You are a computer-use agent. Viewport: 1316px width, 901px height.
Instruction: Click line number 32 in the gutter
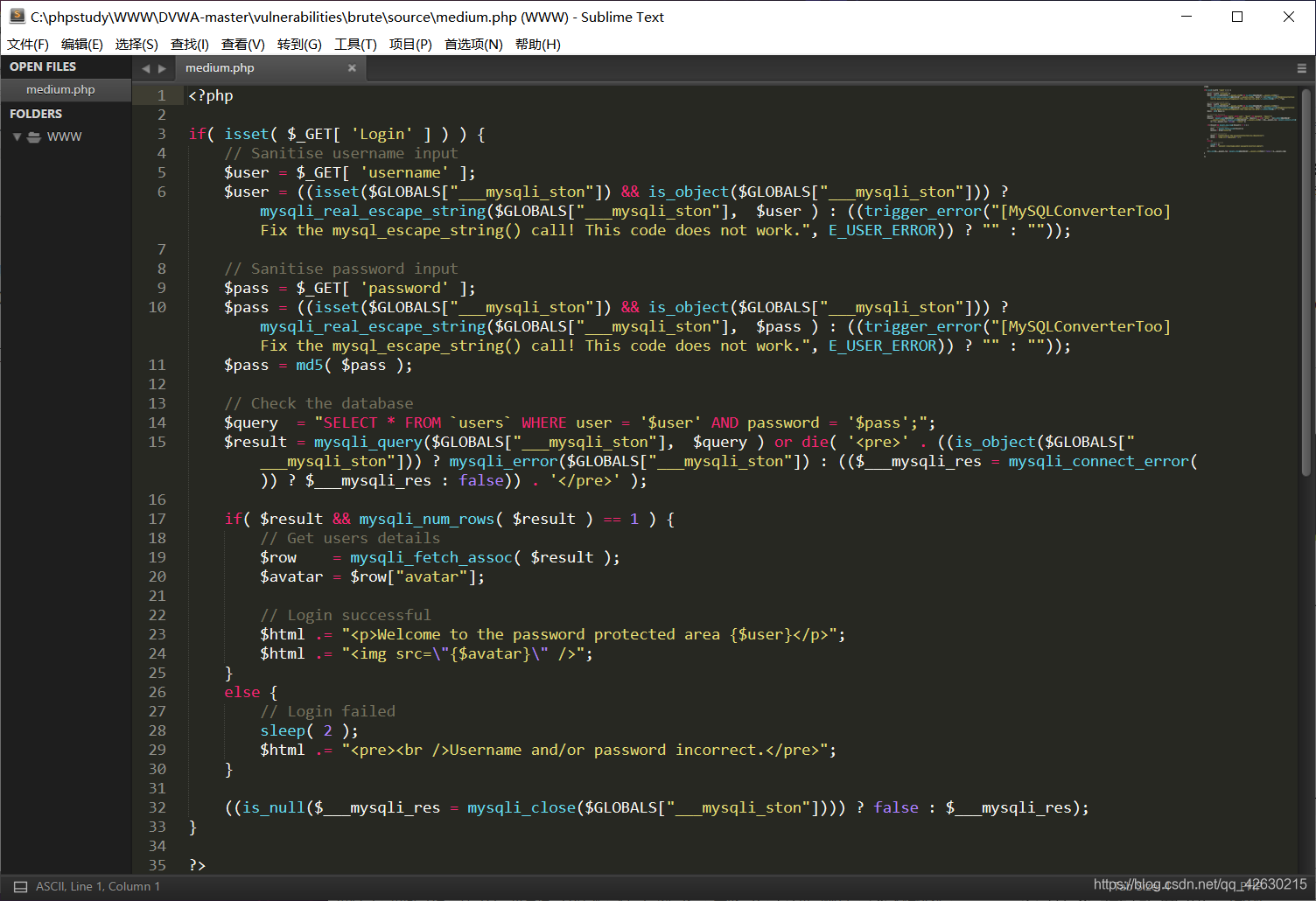point(157,807)
